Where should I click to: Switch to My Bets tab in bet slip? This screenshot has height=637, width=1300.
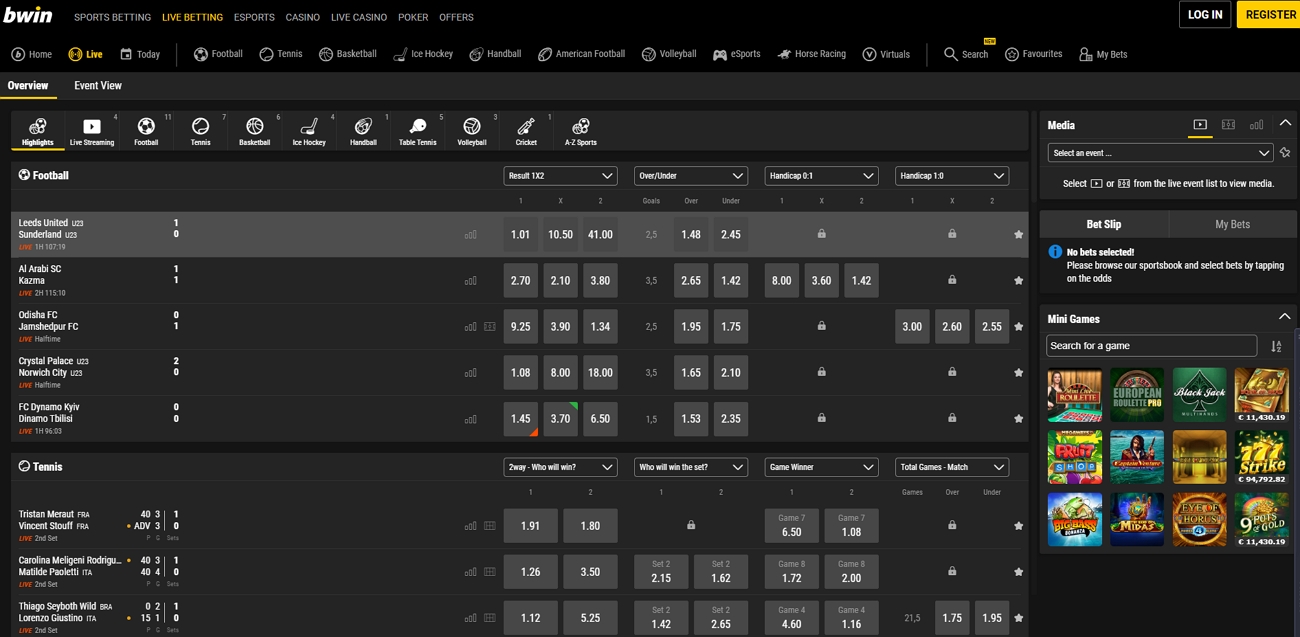pyautogui.click(x=1232, y=224)
